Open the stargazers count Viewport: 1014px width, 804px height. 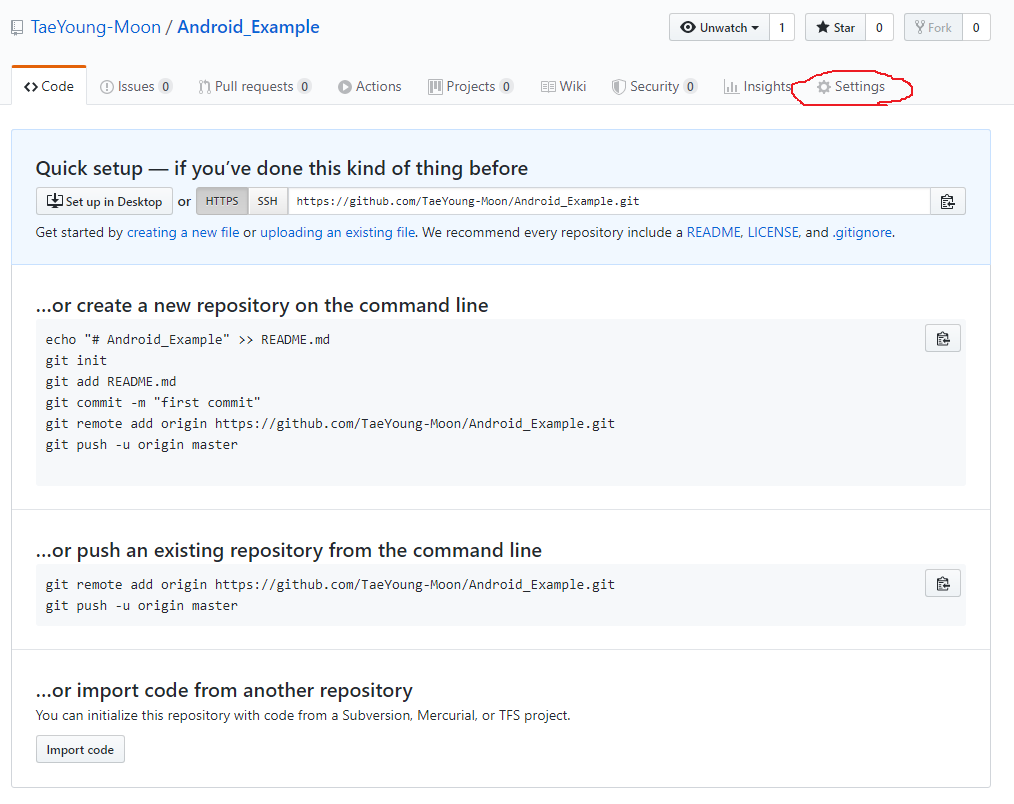click(879, 27)
